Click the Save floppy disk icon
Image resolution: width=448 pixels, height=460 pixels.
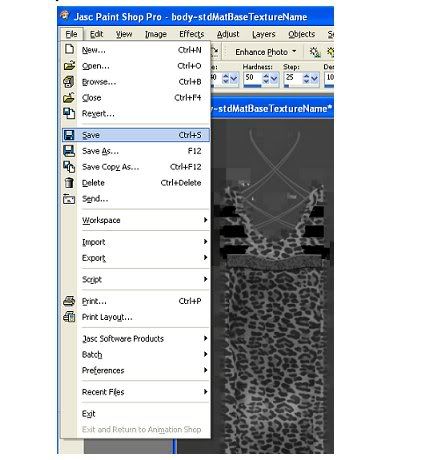tap(69, 135)
